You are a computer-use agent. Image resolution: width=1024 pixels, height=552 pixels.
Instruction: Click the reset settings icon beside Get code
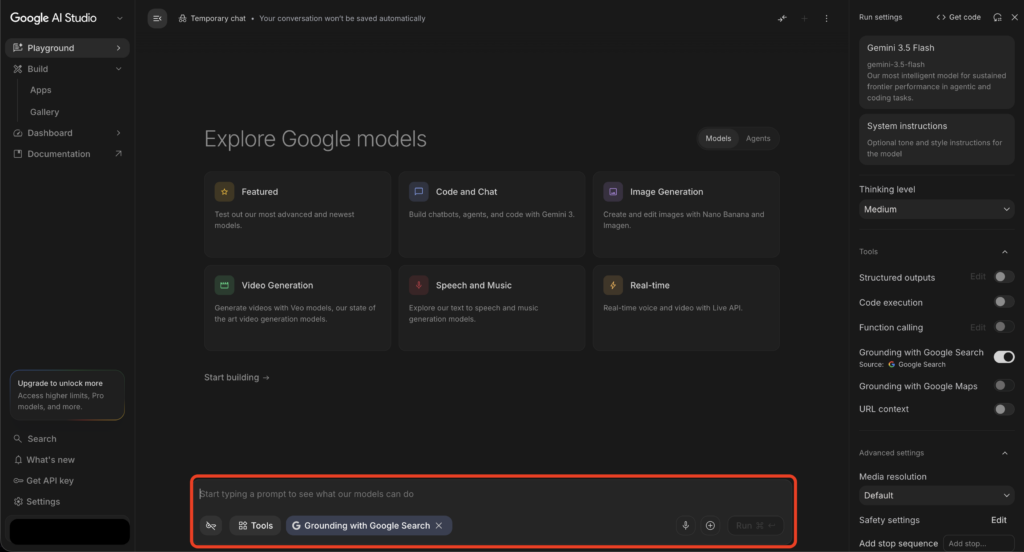997,18
